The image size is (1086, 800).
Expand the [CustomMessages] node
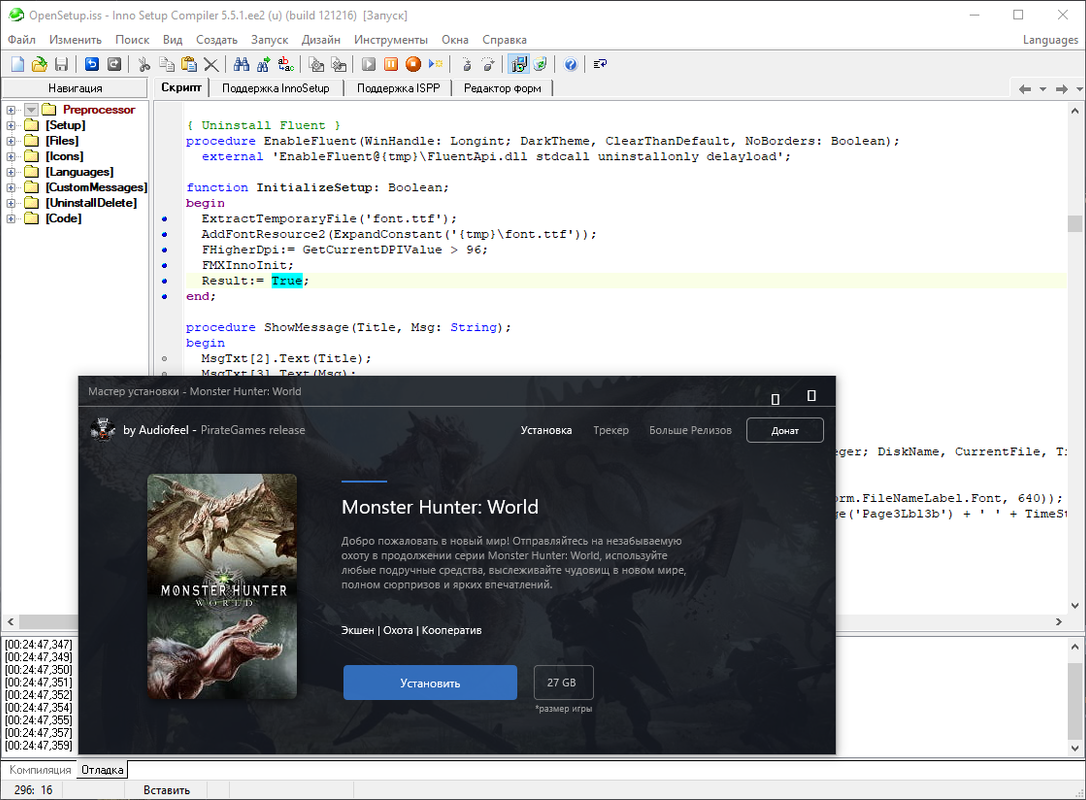point(11,187)
